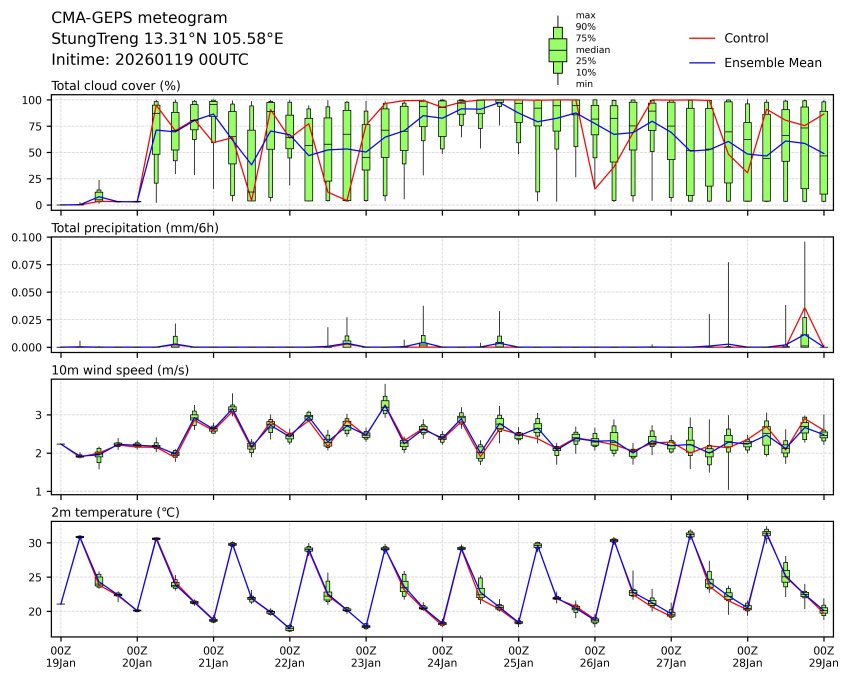Click the 30 tick on the temperature axis
850x680 pixels.
34,543
